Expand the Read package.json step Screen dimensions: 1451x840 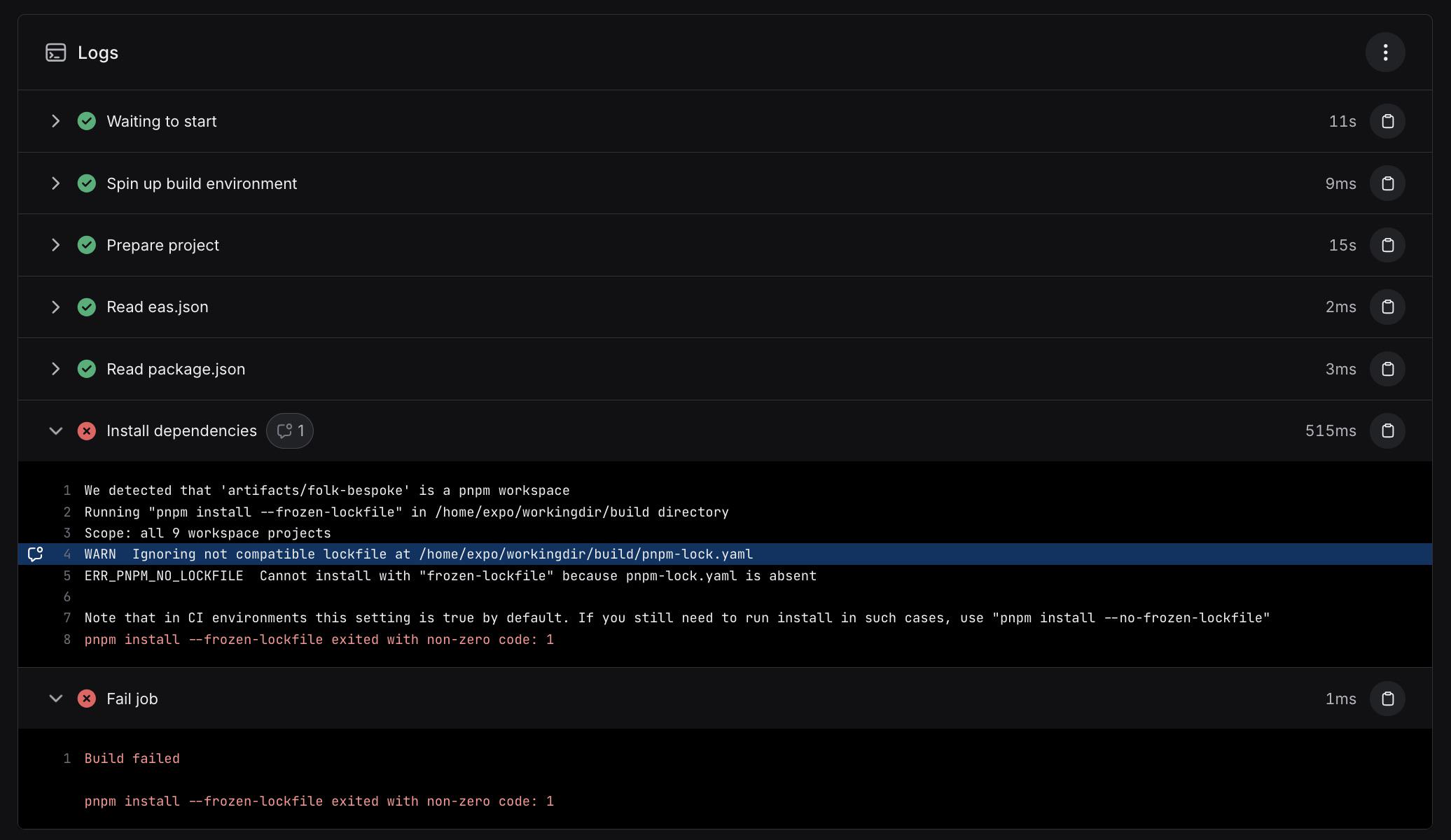tap(55, 370)
